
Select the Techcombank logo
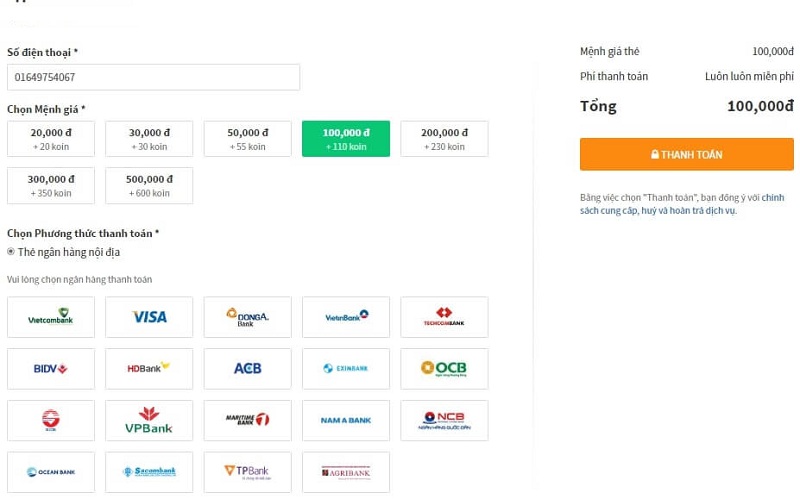point(444,317)
